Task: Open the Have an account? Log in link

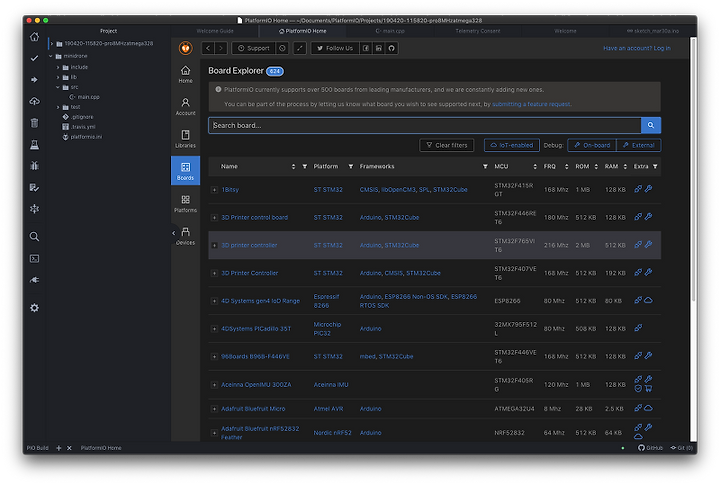Action: [636, 48]
